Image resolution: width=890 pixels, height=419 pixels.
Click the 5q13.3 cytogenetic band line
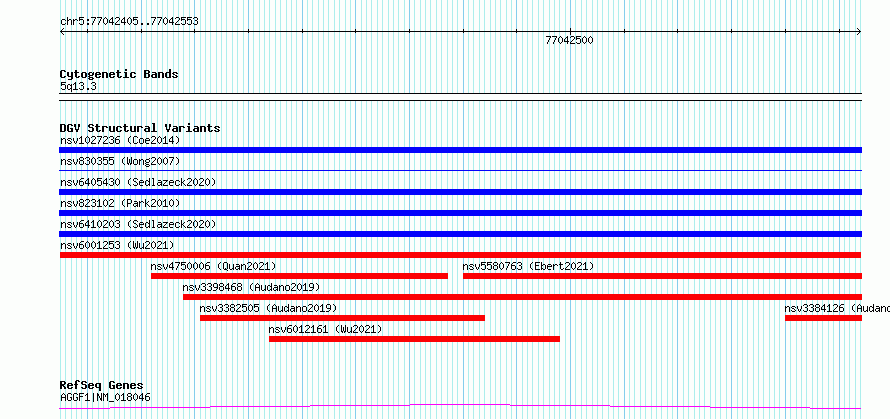(x=460, y=97)
